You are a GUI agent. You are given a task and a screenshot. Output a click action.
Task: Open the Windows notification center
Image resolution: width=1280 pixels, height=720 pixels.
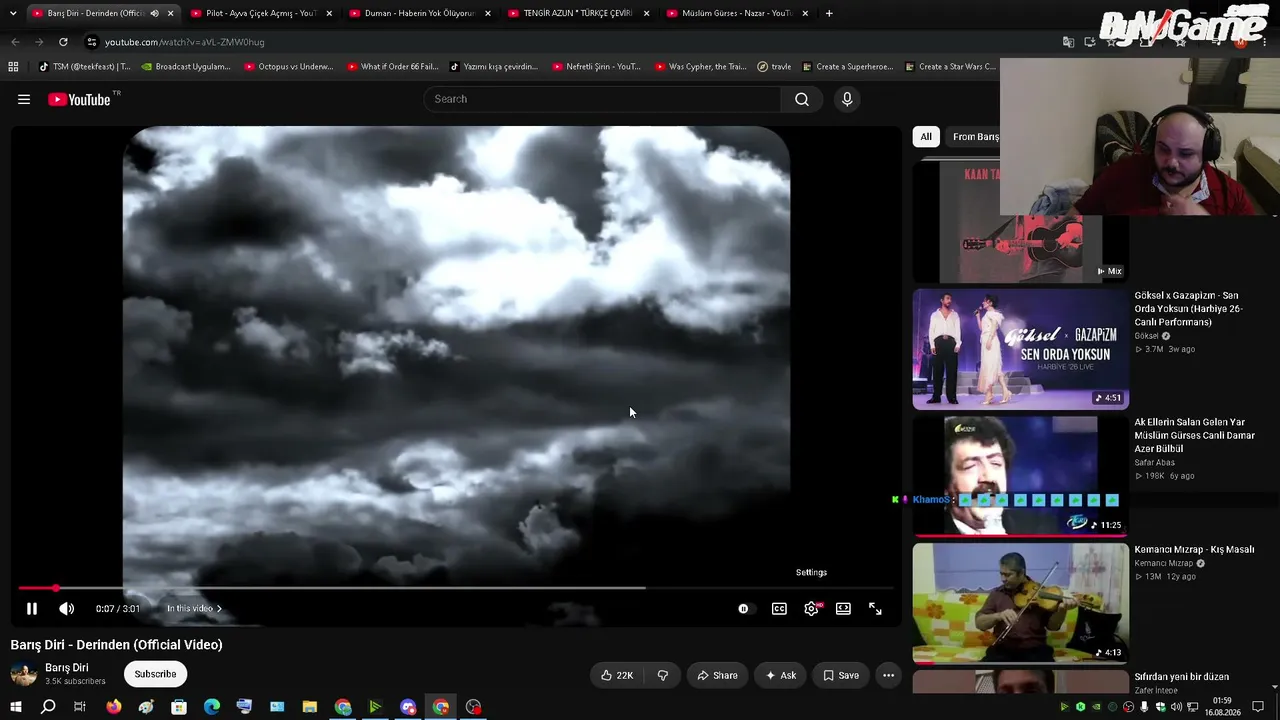[x=1258, y=707]
